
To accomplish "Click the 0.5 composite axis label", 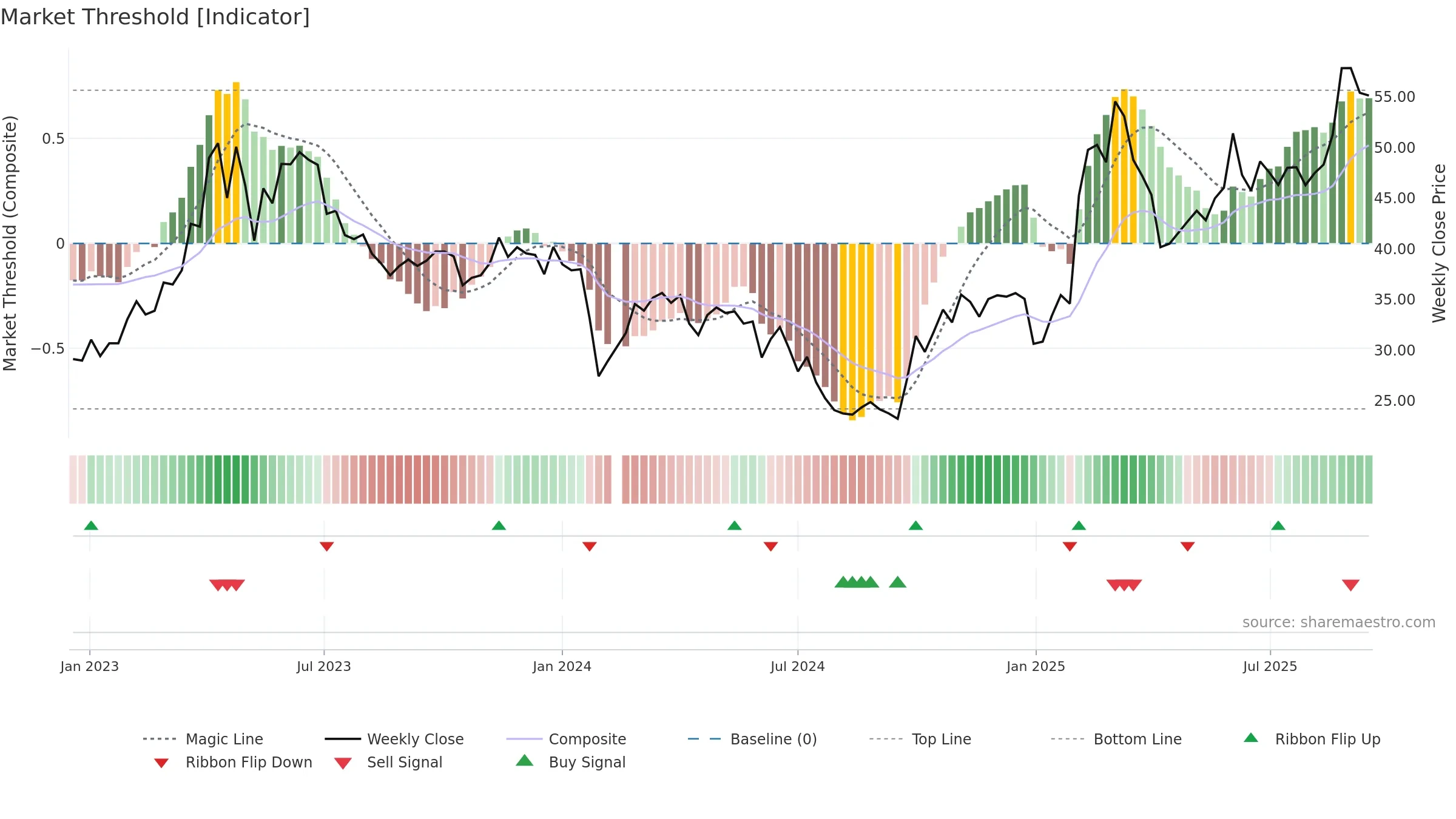I will (53, 139).
